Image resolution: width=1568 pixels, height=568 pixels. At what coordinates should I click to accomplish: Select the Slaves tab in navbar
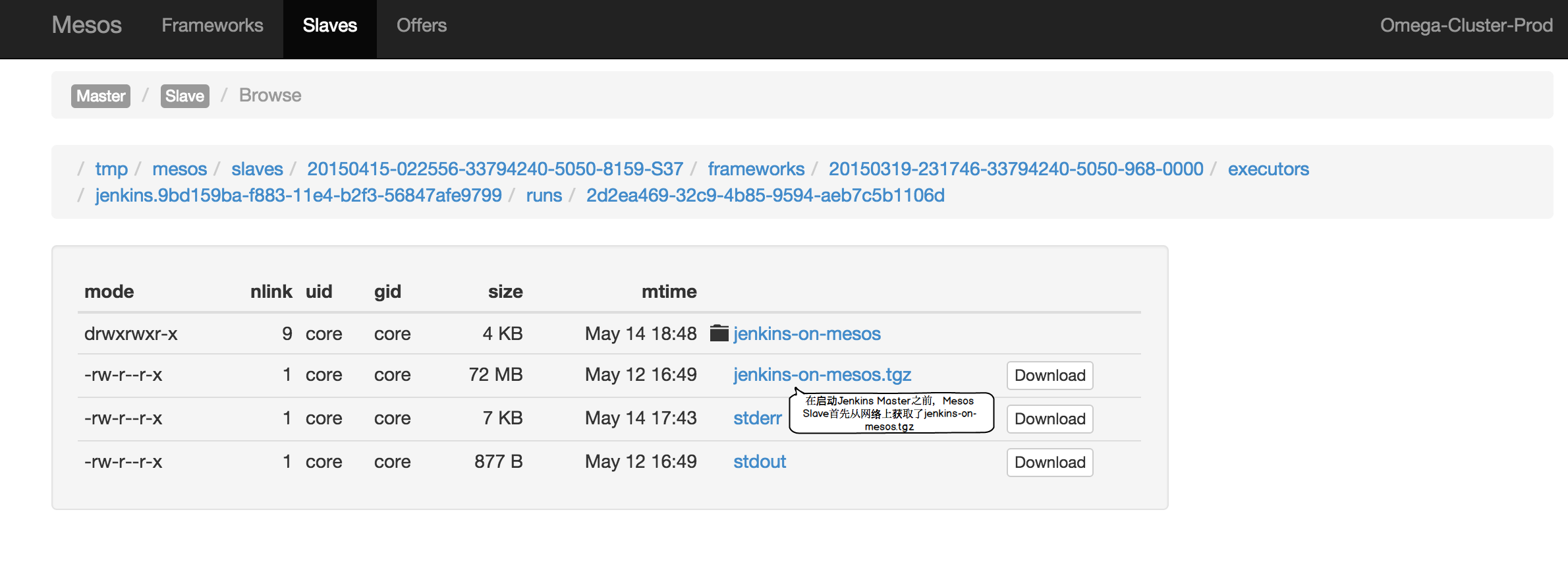coord(329,26)
